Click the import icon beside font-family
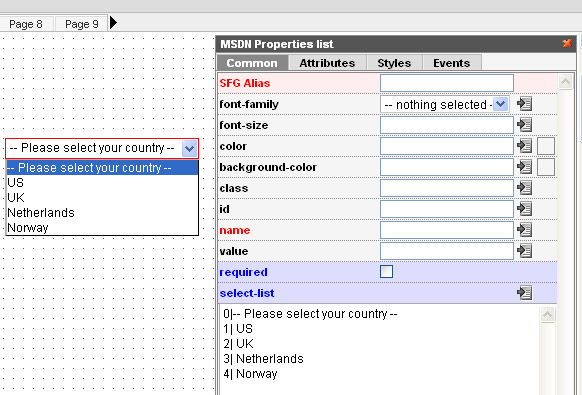 [524, 104]
